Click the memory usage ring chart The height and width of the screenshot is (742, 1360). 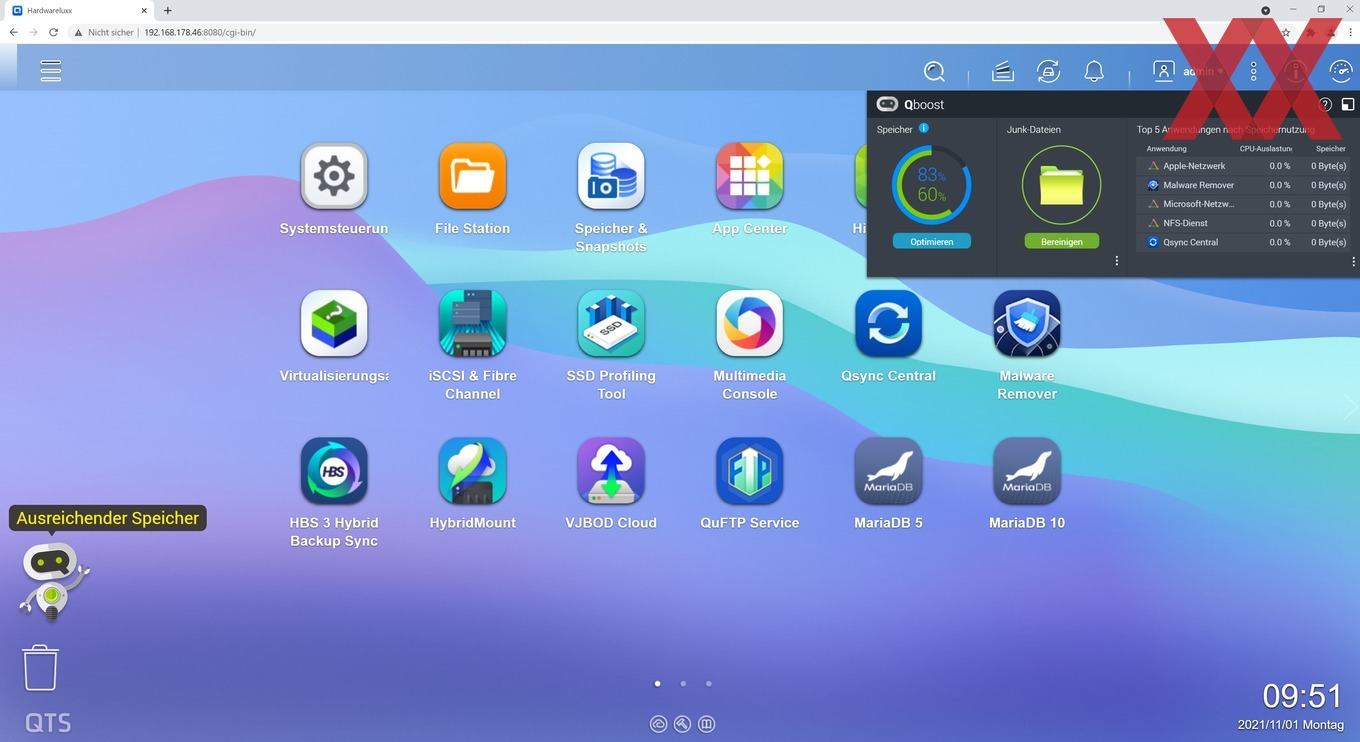[931, 185]
